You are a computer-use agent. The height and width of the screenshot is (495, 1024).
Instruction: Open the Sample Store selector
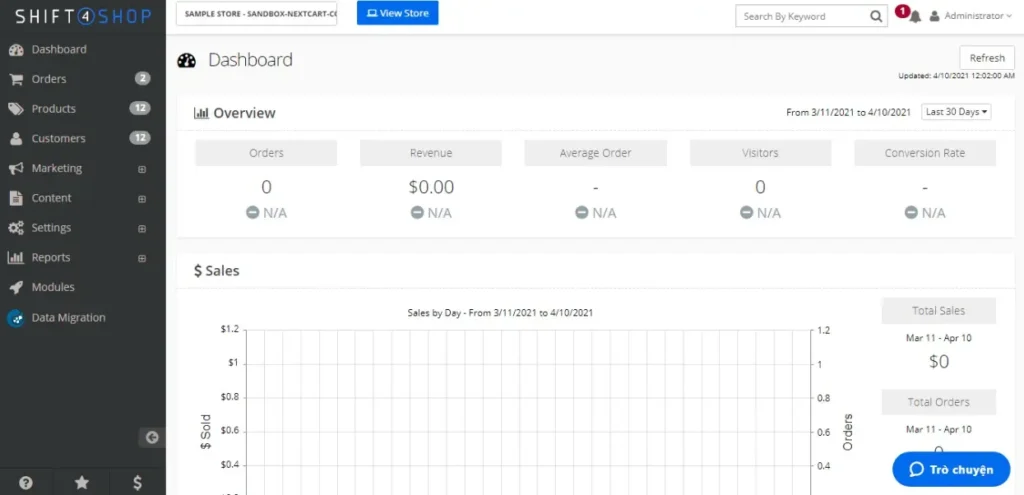(x=257, y=14)
